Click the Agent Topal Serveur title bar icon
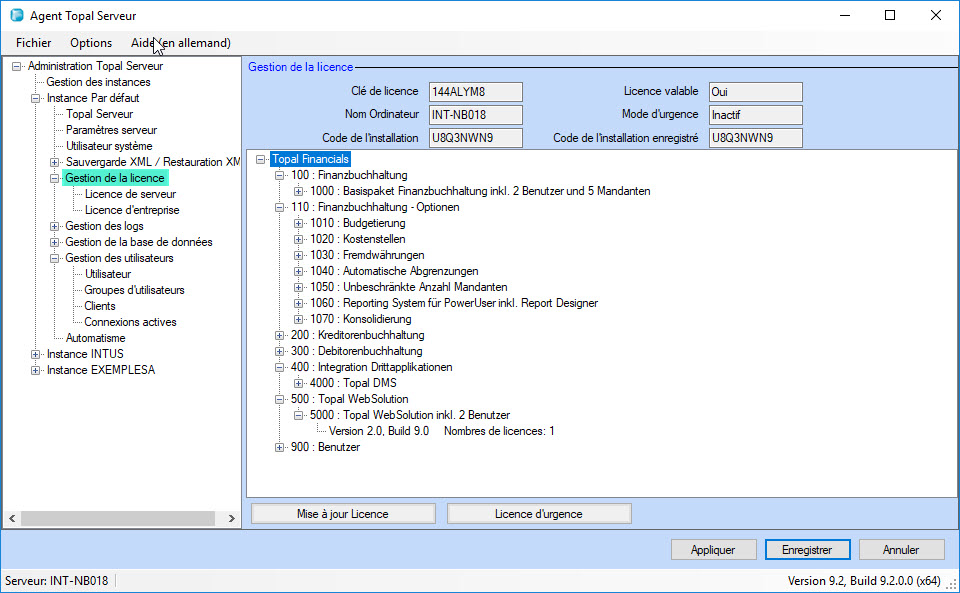 pos(17,16)
